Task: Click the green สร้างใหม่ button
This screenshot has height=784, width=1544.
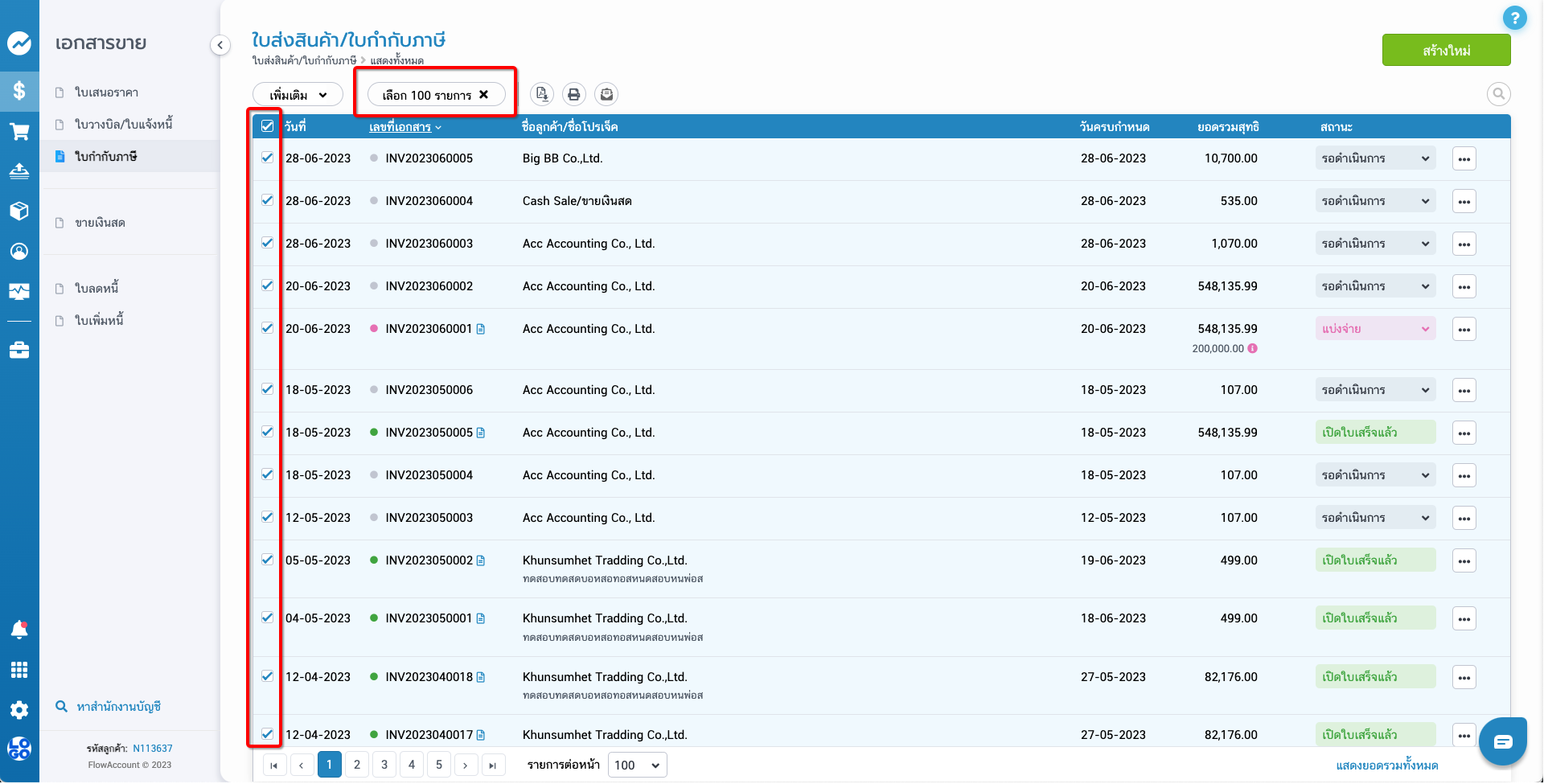Action: point(1446,49)
